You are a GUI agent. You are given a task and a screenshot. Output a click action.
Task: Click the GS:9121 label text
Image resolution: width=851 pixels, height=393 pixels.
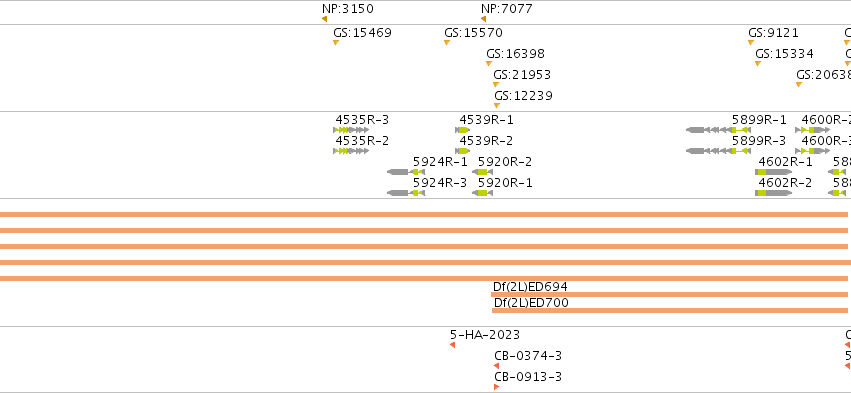[773, 33]
